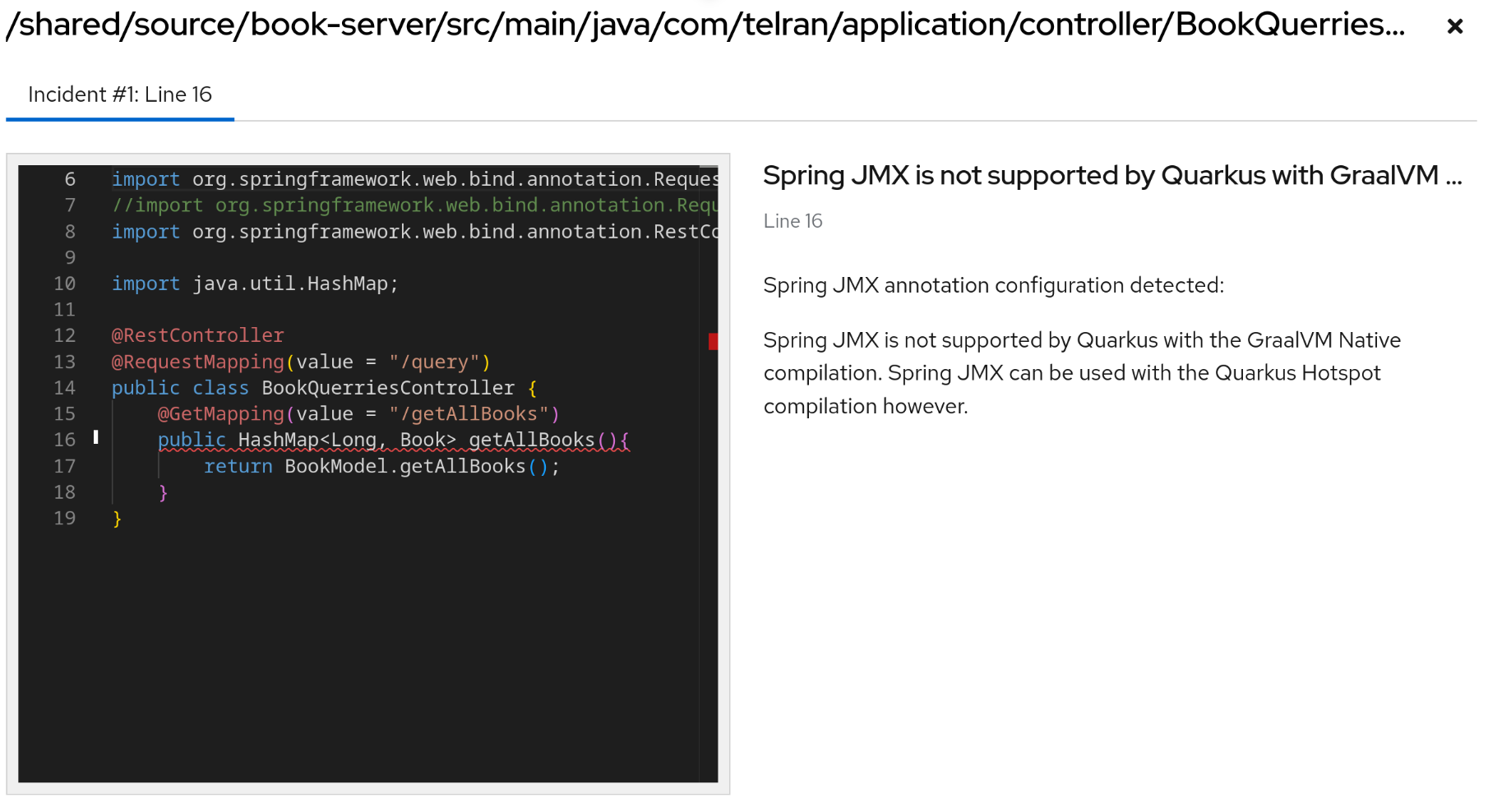Click the 'import java.util.HashMap;' code line
The width and height of the screenshot is (1488, 812).
(x=255, y=284)
